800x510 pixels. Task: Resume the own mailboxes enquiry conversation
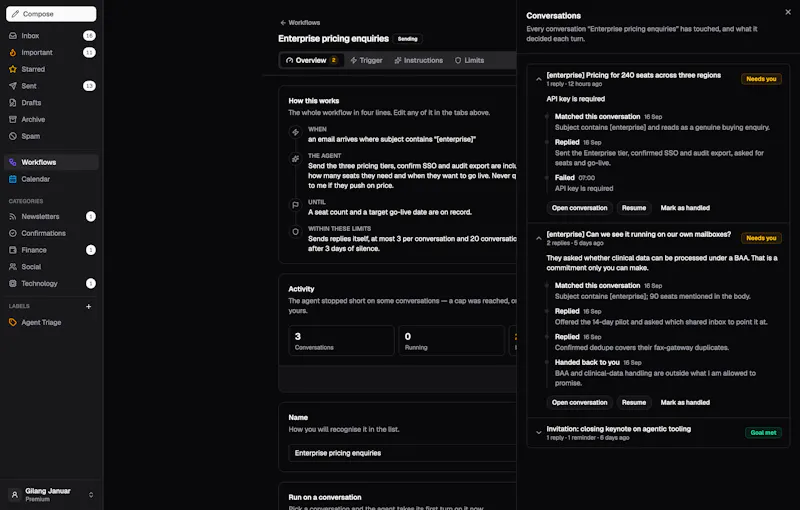point(634,402)
